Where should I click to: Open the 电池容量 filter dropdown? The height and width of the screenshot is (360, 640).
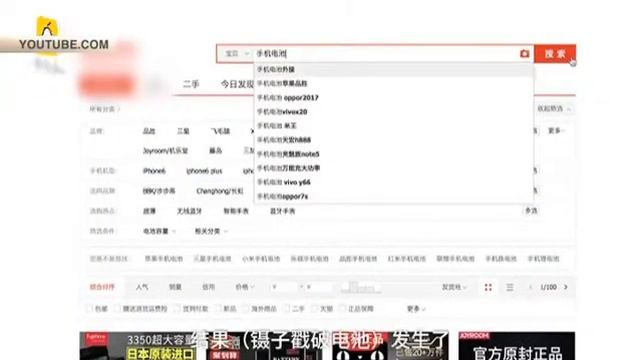tap(159, 231)
